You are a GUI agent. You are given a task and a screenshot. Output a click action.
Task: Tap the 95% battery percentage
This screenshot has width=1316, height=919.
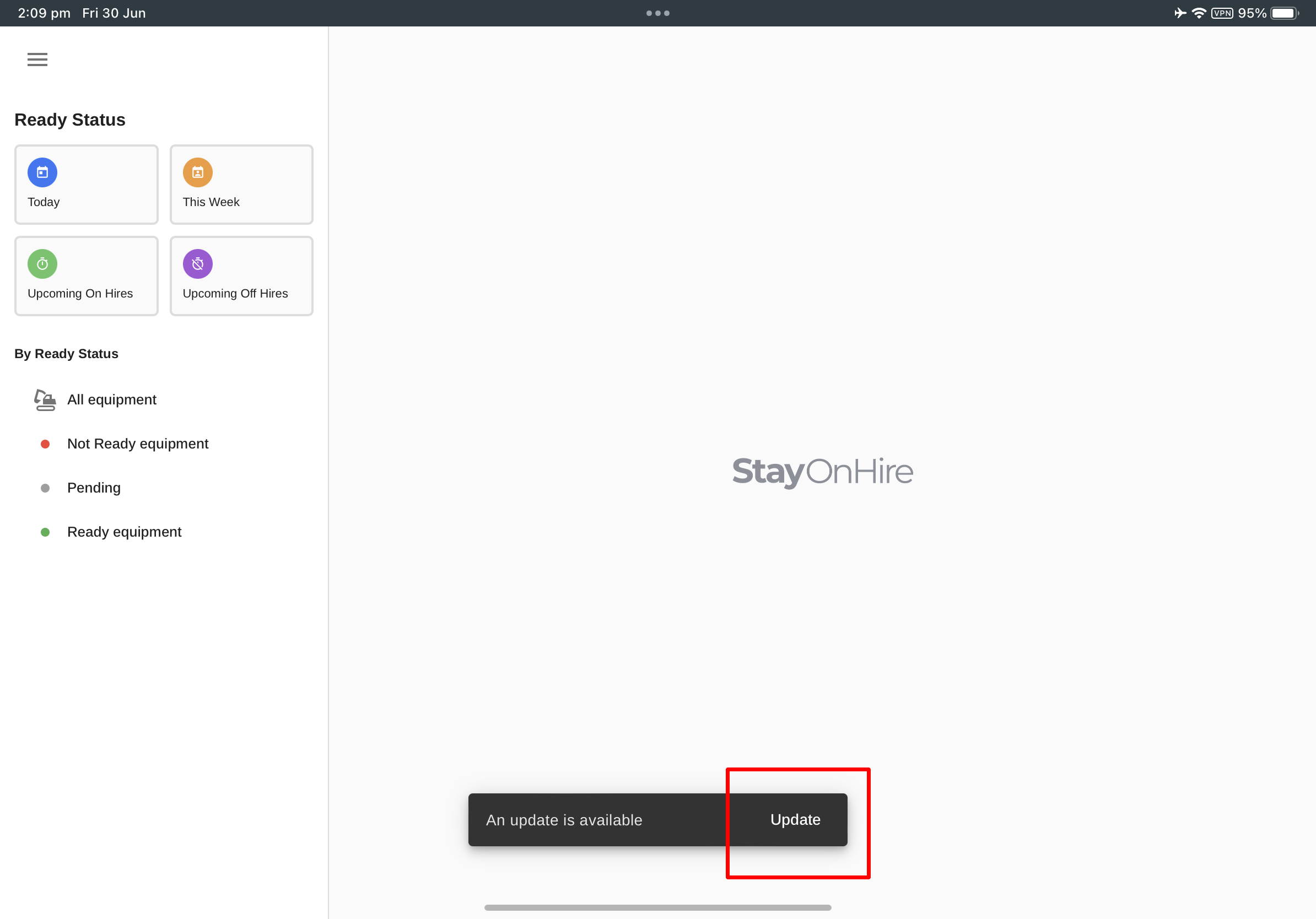coord(1252,13)
